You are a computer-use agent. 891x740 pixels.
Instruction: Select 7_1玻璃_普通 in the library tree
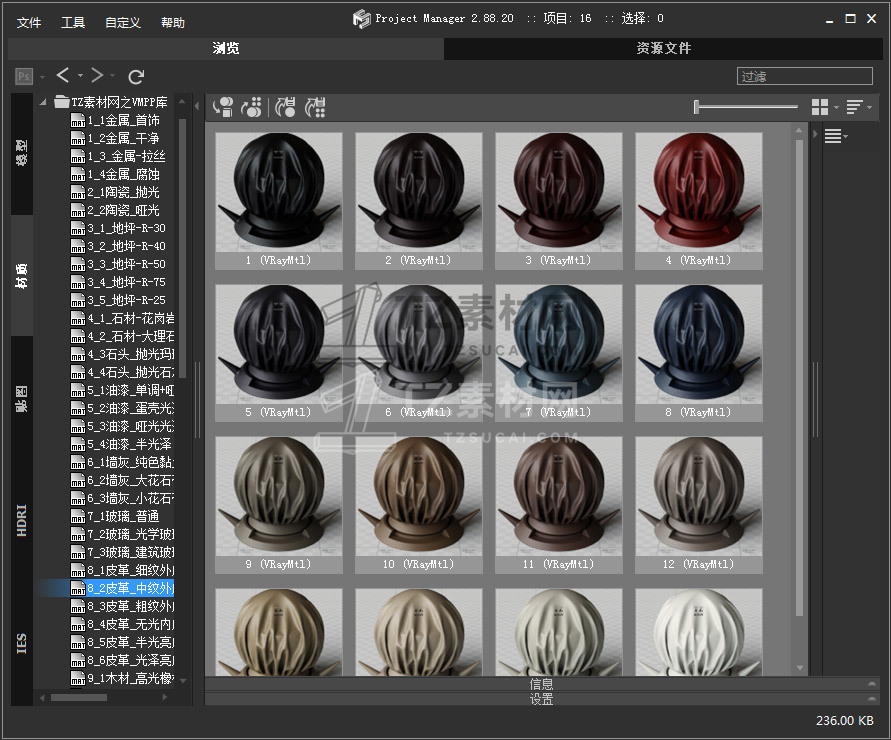[x=123, y=516]
